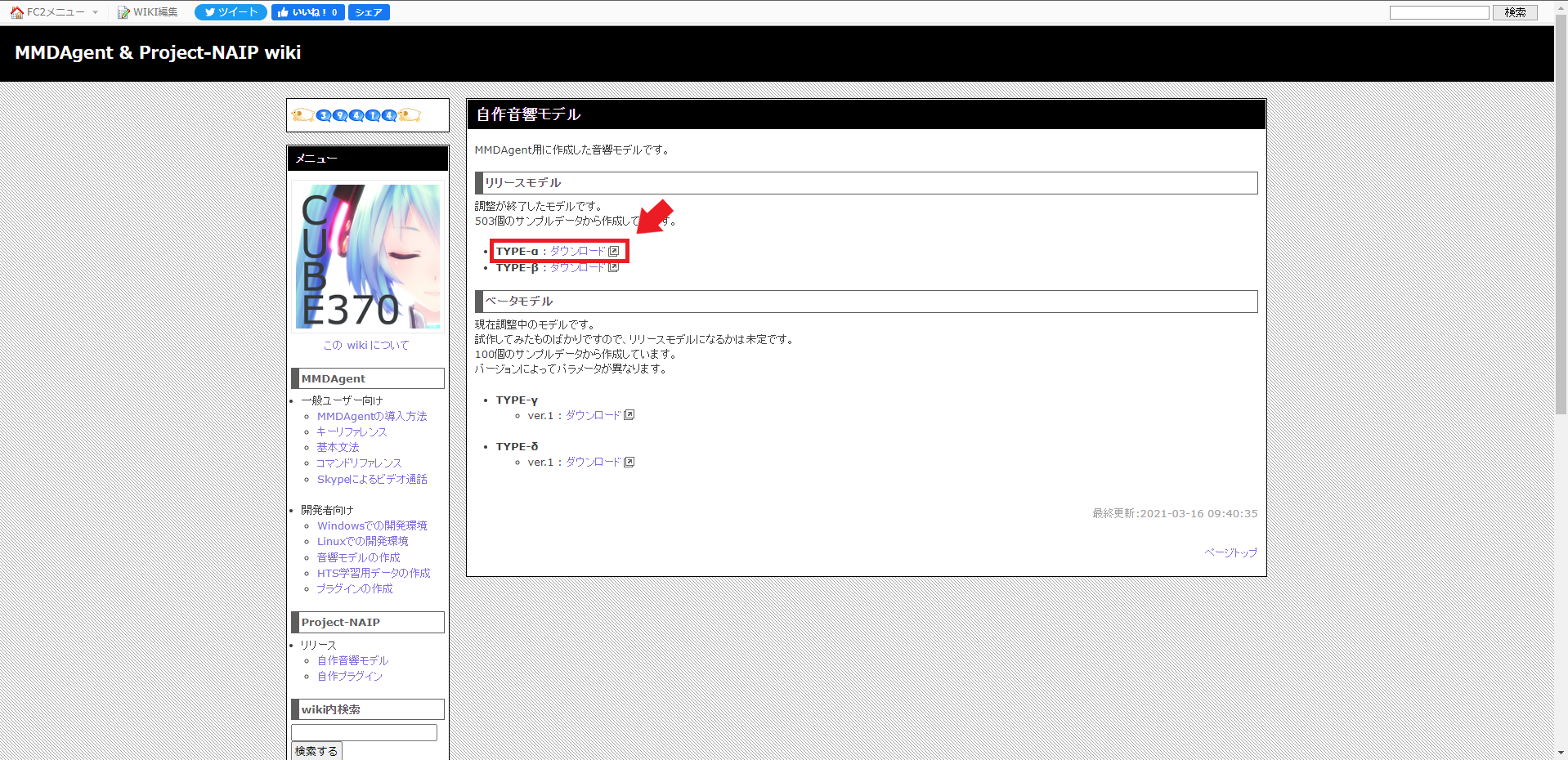Click the scrollbar up arrow
1568x760 pixels.
[1561, 7]
